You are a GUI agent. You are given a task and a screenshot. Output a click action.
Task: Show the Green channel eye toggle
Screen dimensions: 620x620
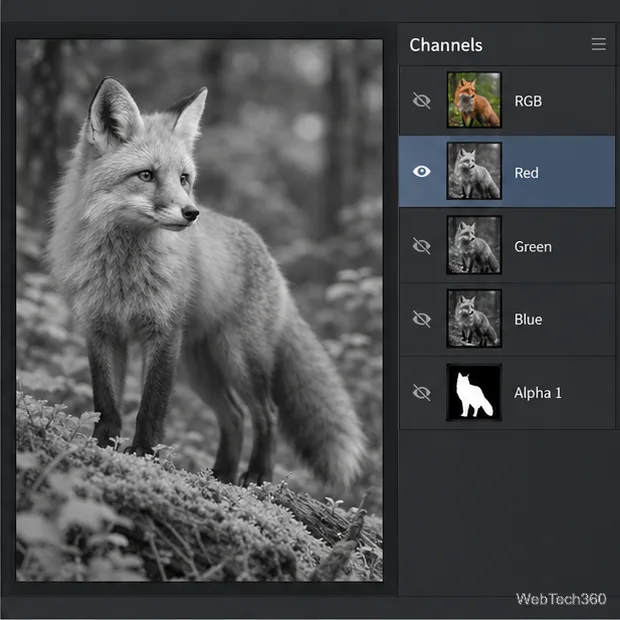tap(422, 246)
